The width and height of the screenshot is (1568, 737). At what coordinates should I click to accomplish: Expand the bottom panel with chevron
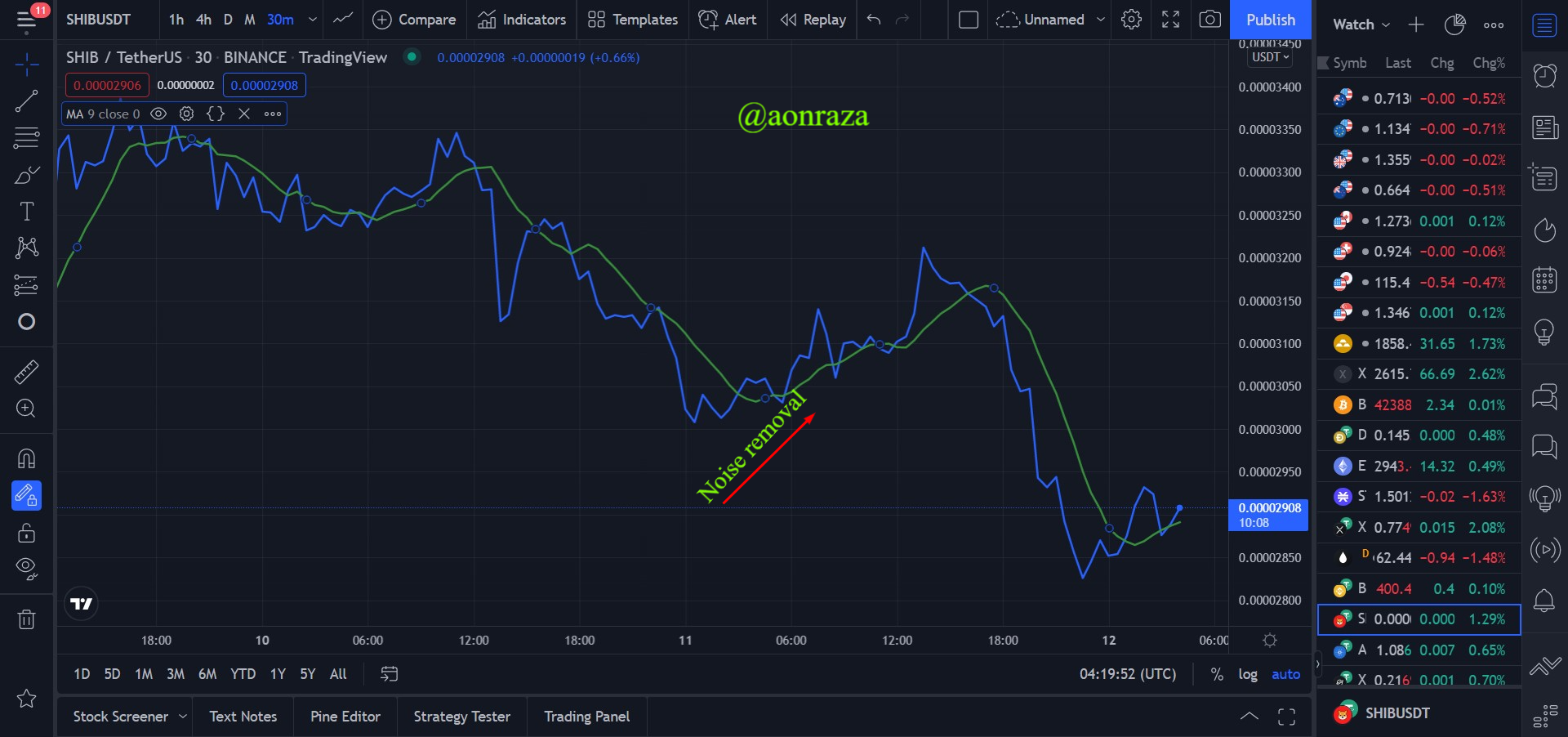tap(1249, 717)
